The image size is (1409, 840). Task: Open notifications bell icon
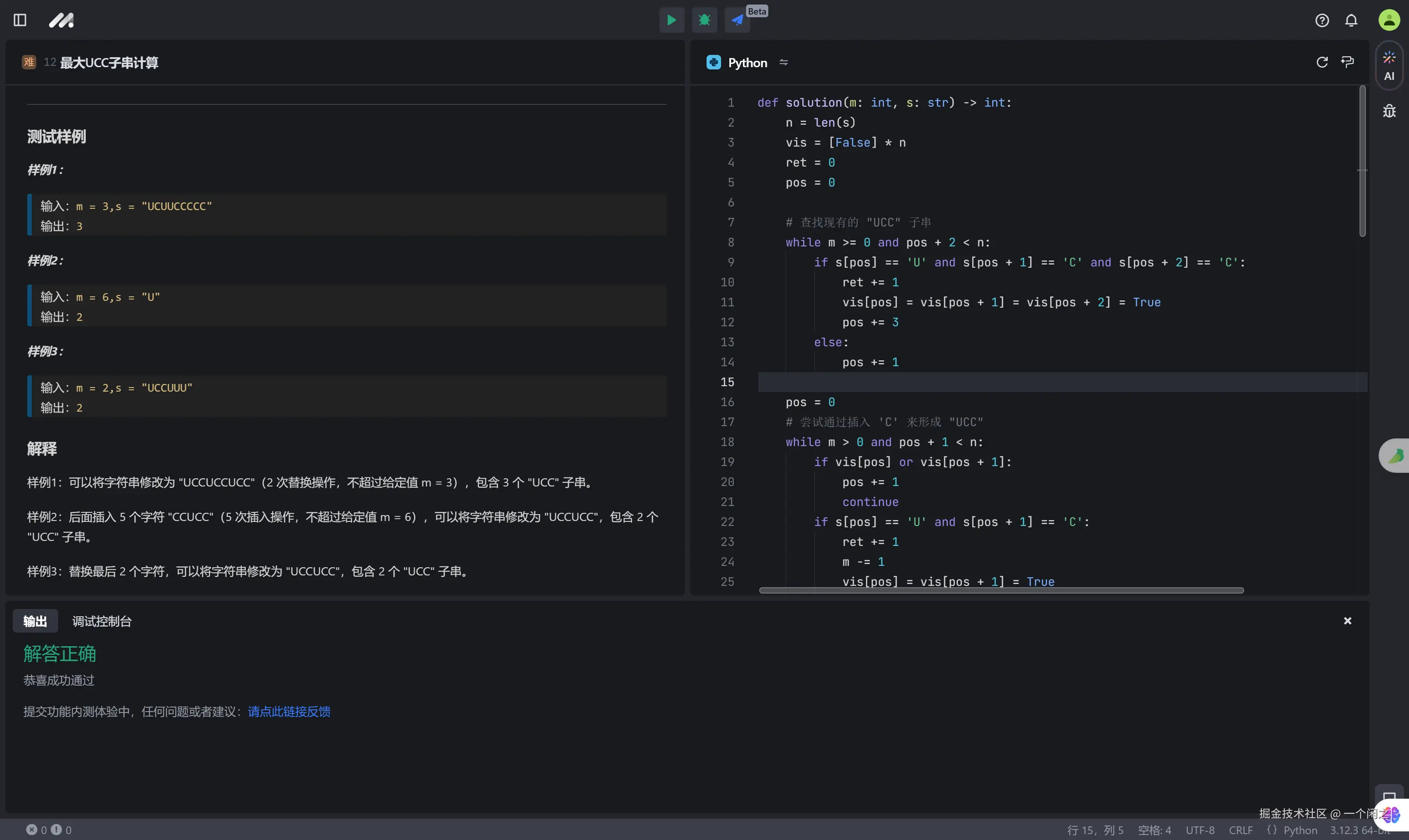coord(1351,20)
